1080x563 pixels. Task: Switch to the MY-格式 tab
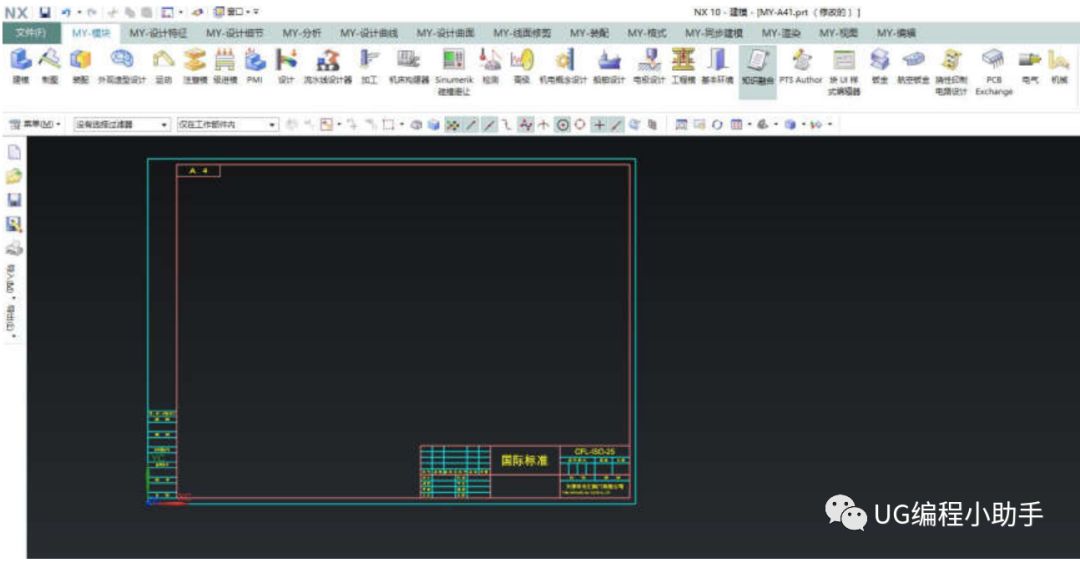[646, 33]
